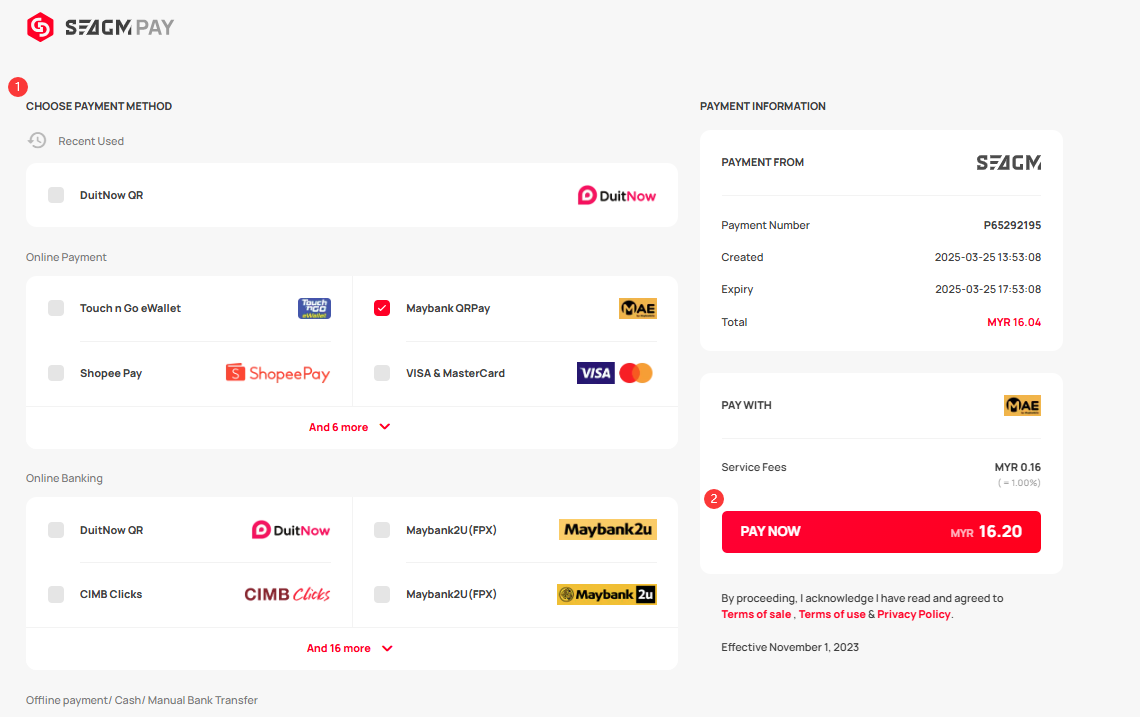The height and width of the screenshot is (717, 1140).
Task: Click the 'CIMB Clicks' label
Action: [x=111, y=594]
